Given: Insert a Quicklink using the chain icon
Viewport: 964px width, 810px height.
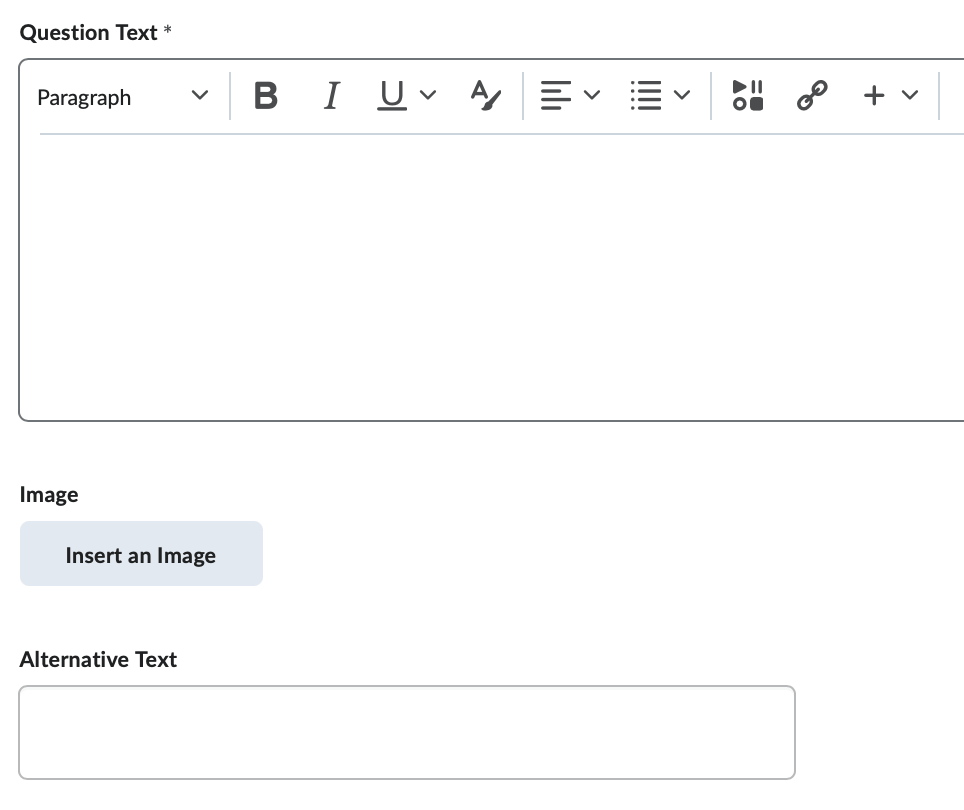Looking at the screenshot, I should click(x=812, y=95).
